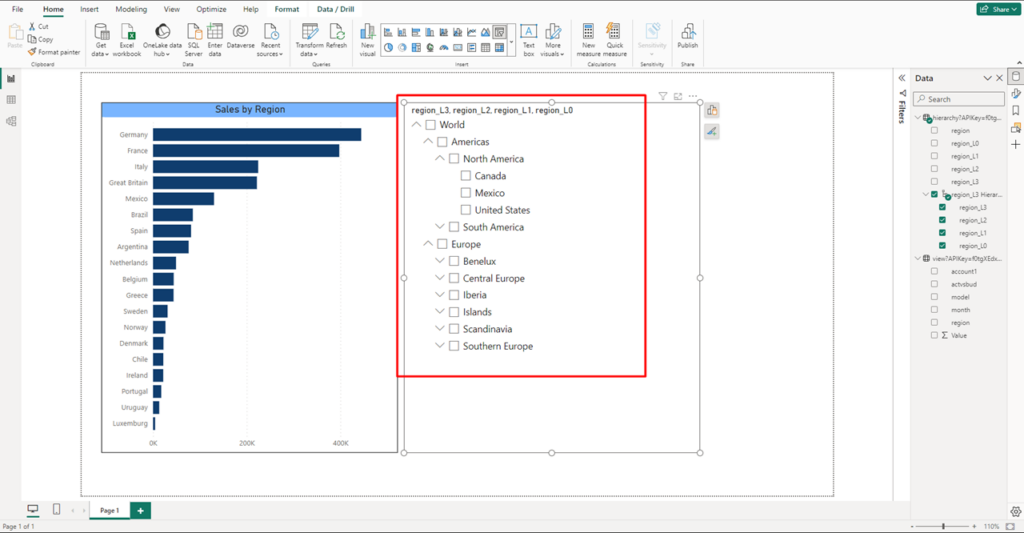The image size is (1024, 533).
Task: Select the Germany bar in chart
Action: (x=257, y=135)
